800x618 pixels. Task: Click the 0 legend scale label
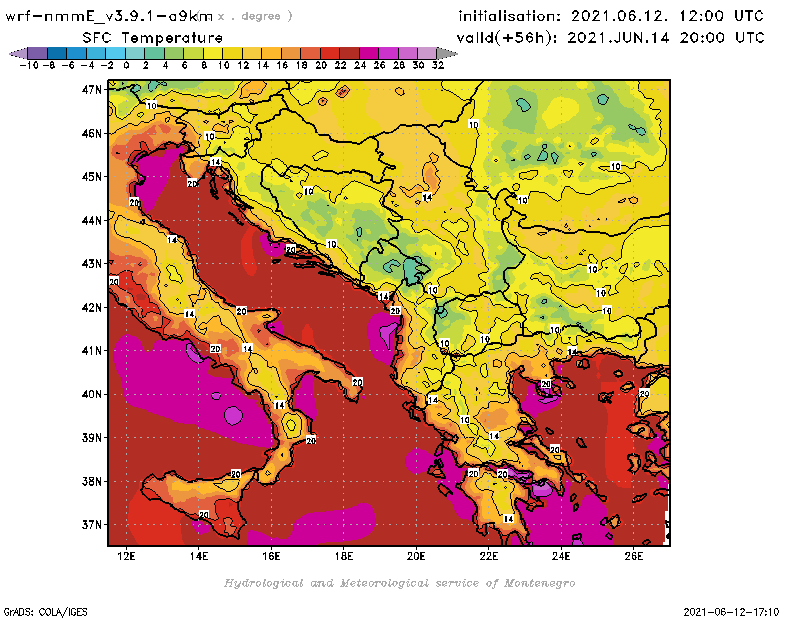pos(126,65)
